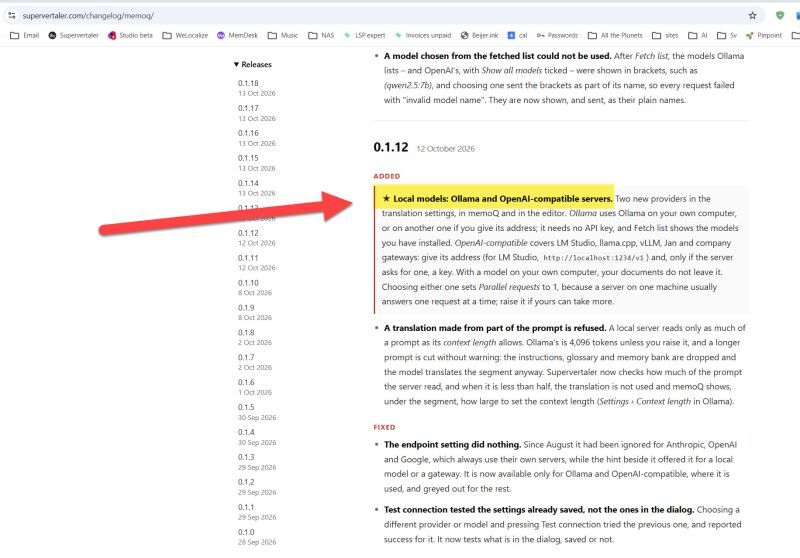
Task: Open the sites bookmarks folder
Action: coord(665,35)
